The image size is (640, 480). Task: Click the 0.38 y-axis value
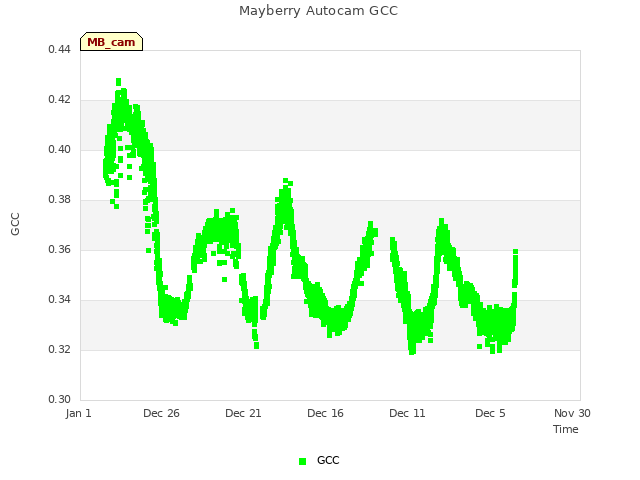(60, 200)
